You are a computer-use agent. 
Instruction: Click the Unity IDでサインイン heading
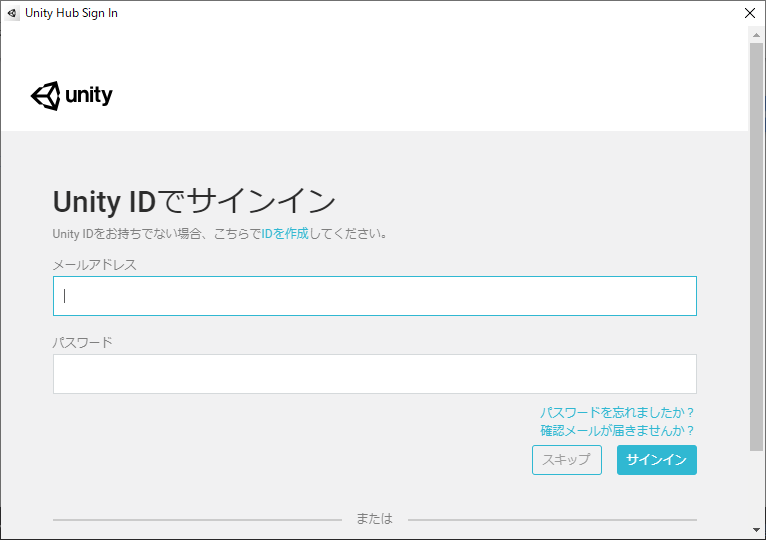(194, 201)
